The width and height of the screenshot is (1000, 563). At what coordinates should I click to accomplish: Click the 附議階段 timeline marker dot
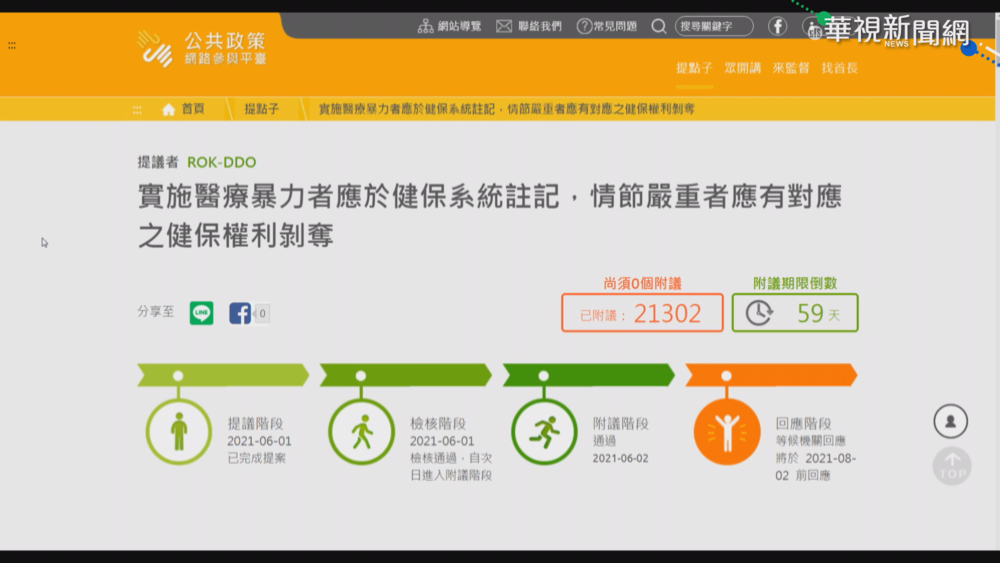coord(543,376)
